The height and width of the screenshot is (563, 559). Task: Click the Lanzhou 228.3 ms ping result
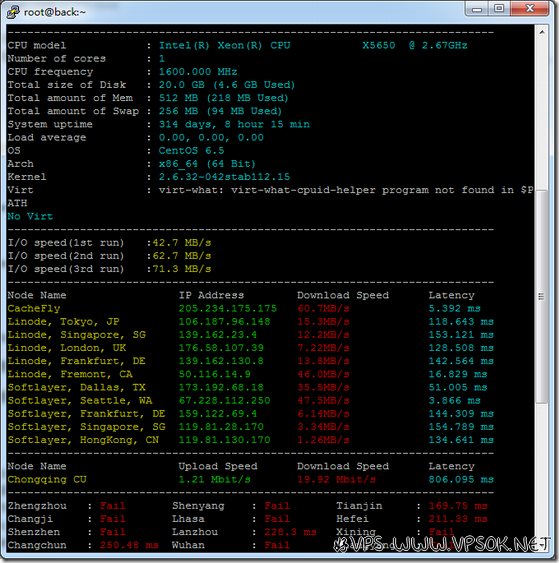(x=290, y=532)
